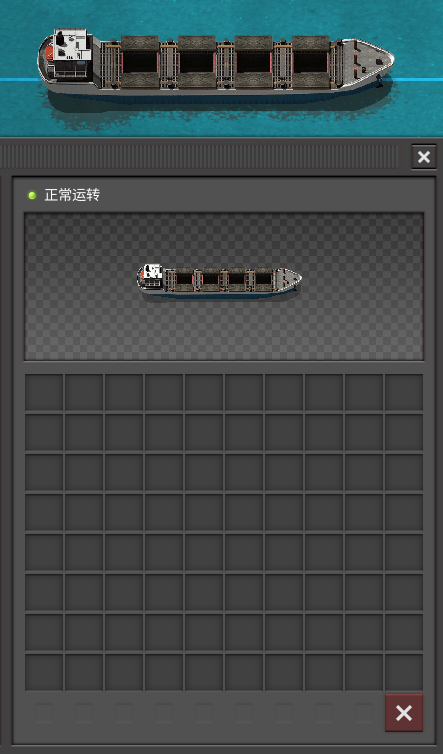The width and height of the screenshot is (443, 754).
Task: Click the ribbed title bar drag handle
Action: pos(199,157)
